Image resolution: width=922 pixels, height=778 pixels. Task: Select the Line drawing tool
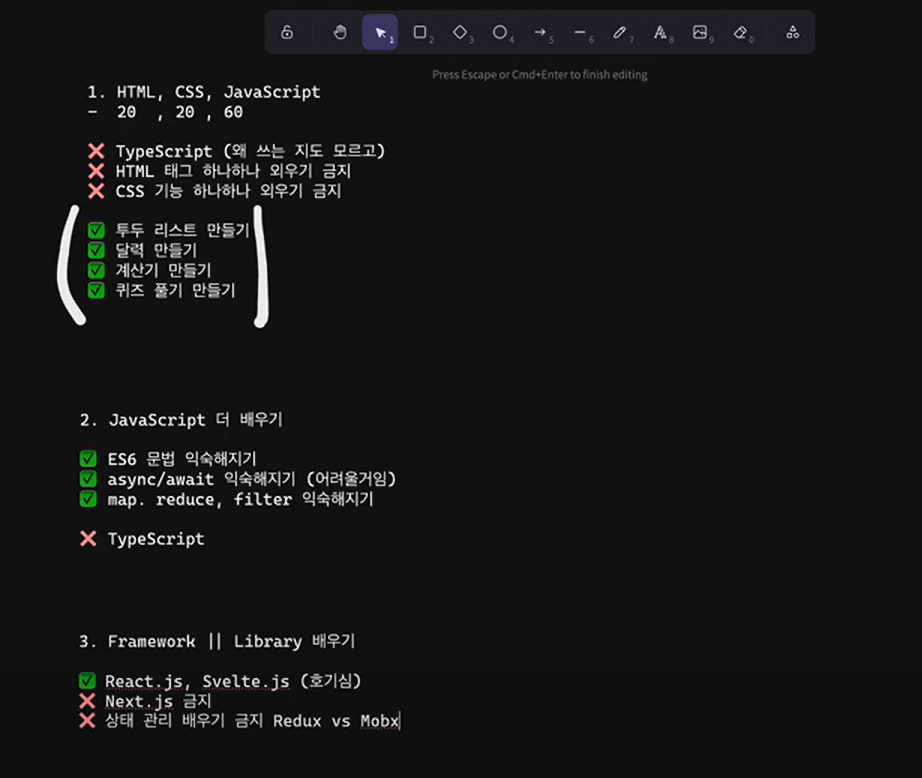tap(580, 32)
